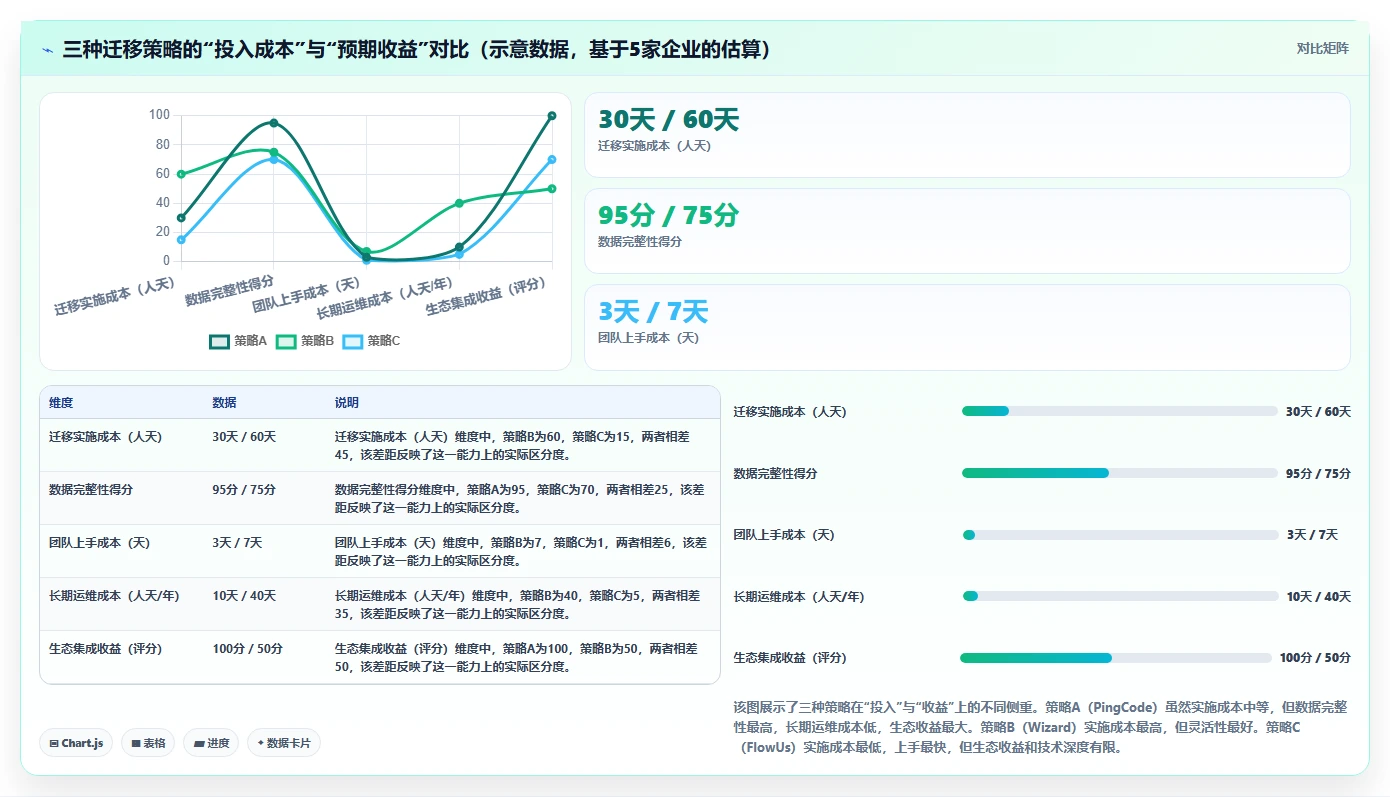The width and height of the screenshot is (1390, 797).
Task: Click the 策略B point at 迁移实施成本 on chart
Action: [x=181, y=174]
